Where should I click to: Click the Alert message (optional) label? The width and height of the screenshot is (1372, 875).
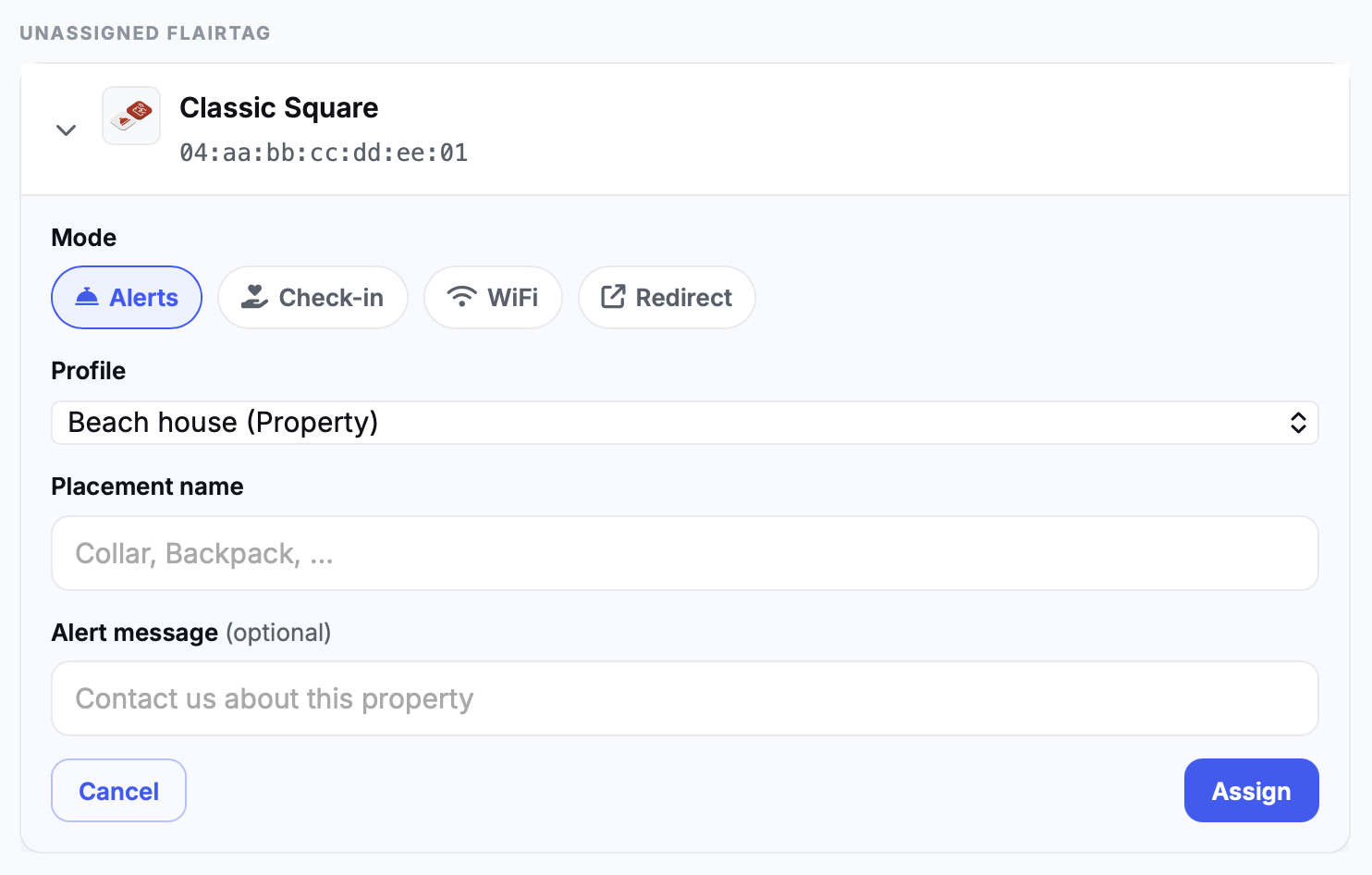coord(191,633)
